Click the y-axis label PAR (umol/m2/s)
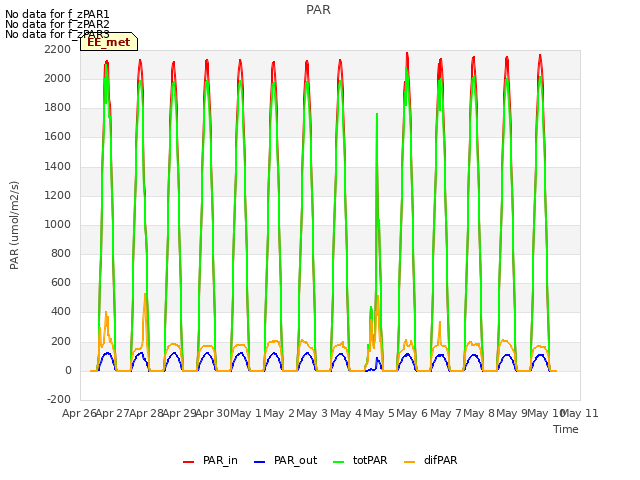The height and width of the screenshot is (480, 640). (14, 225)
